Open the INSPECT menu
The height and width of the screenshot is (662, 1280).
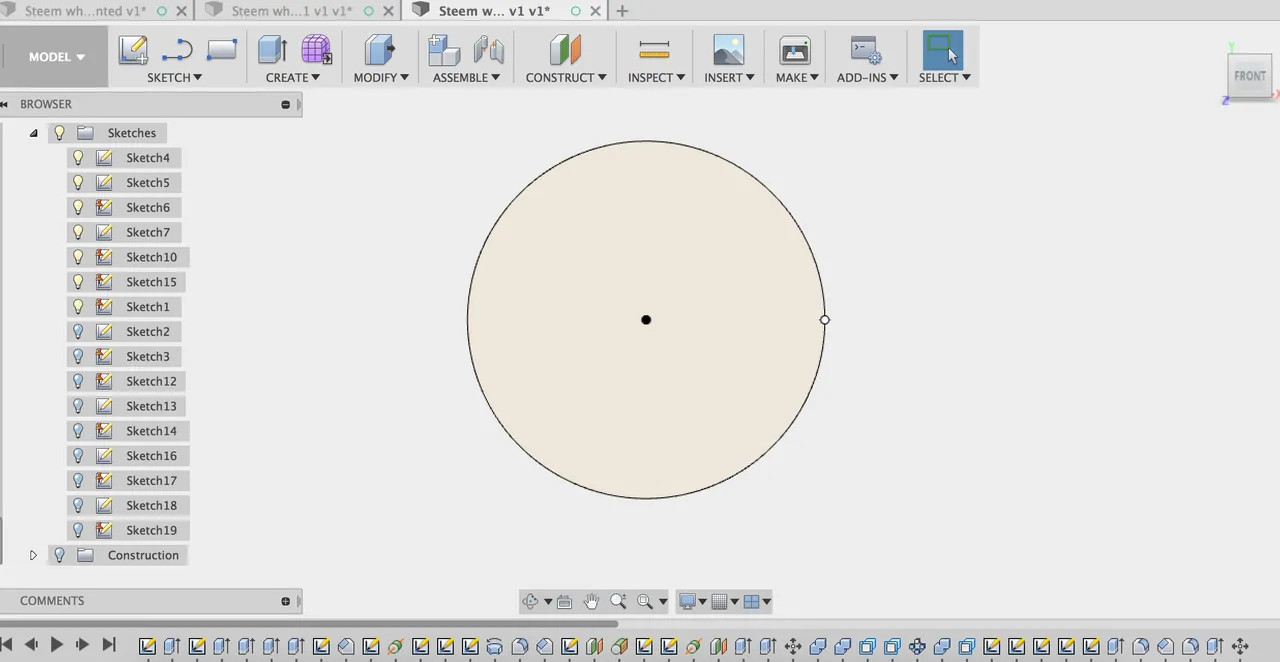click(656, 77)
